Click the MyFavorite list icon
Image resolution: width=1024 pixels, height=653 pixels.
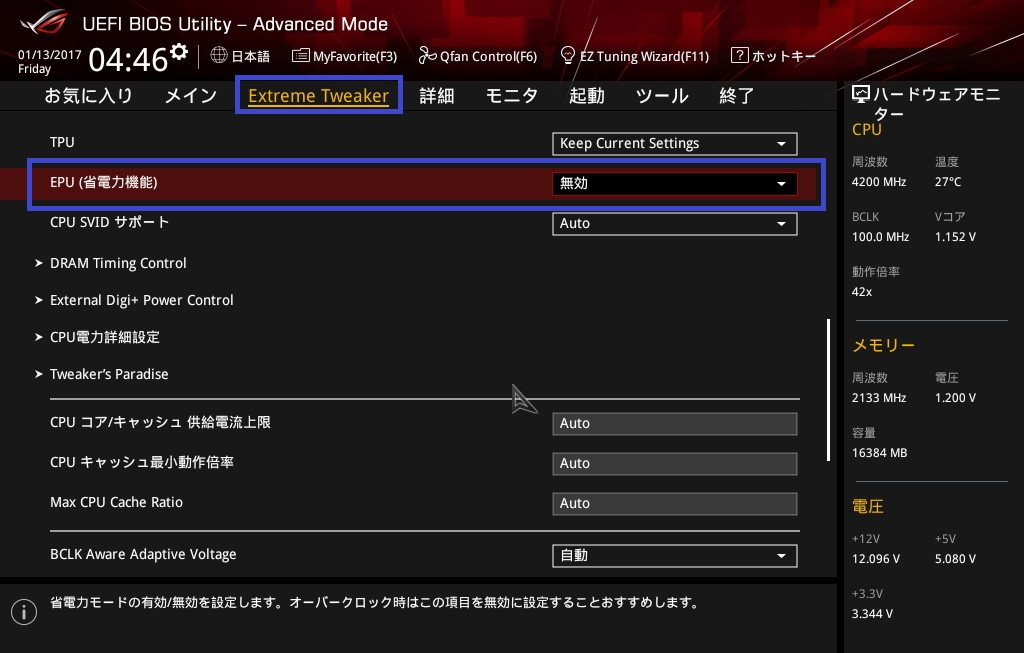(x=300, y=56)
